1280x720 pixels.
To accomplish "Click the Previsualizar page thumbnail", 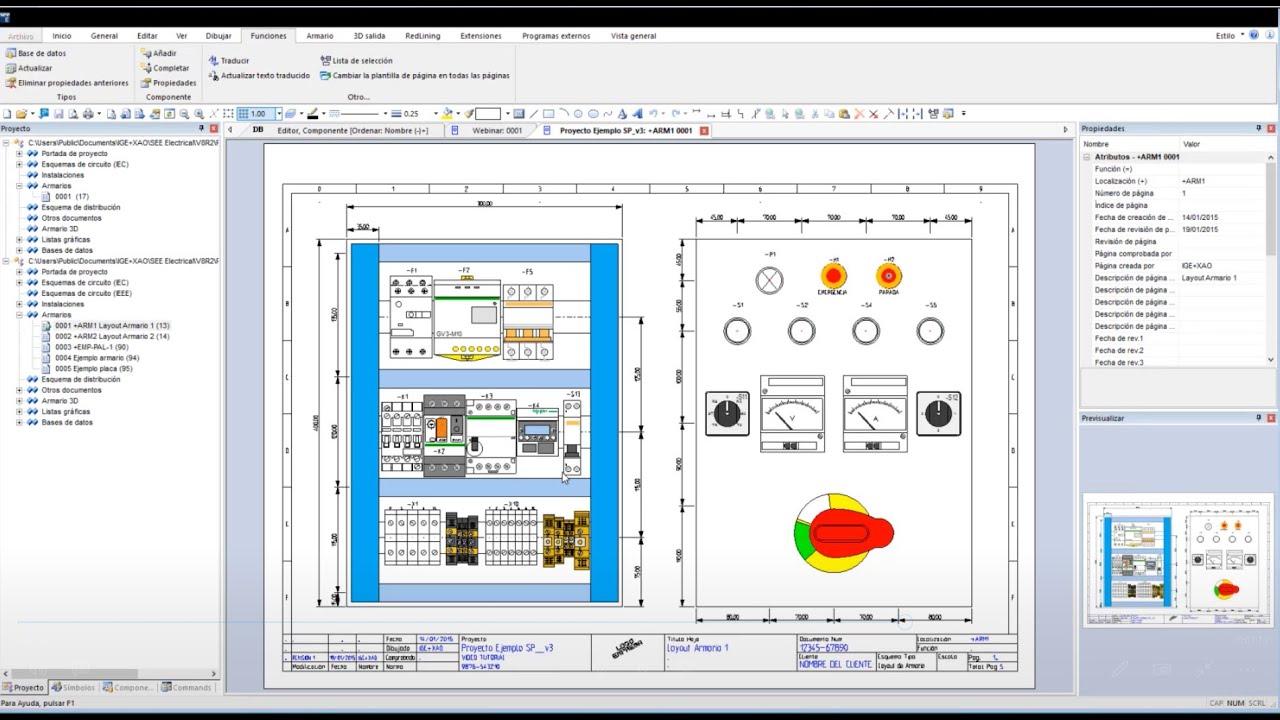I will pos(1176,559).
